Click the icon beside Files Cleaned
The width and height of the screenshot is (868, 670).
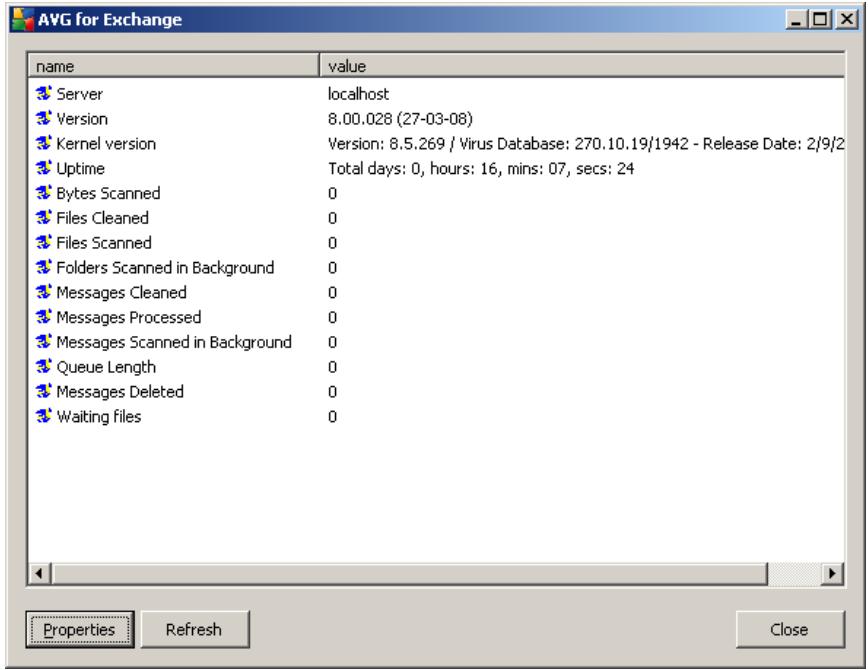click(x=44, y=218)
